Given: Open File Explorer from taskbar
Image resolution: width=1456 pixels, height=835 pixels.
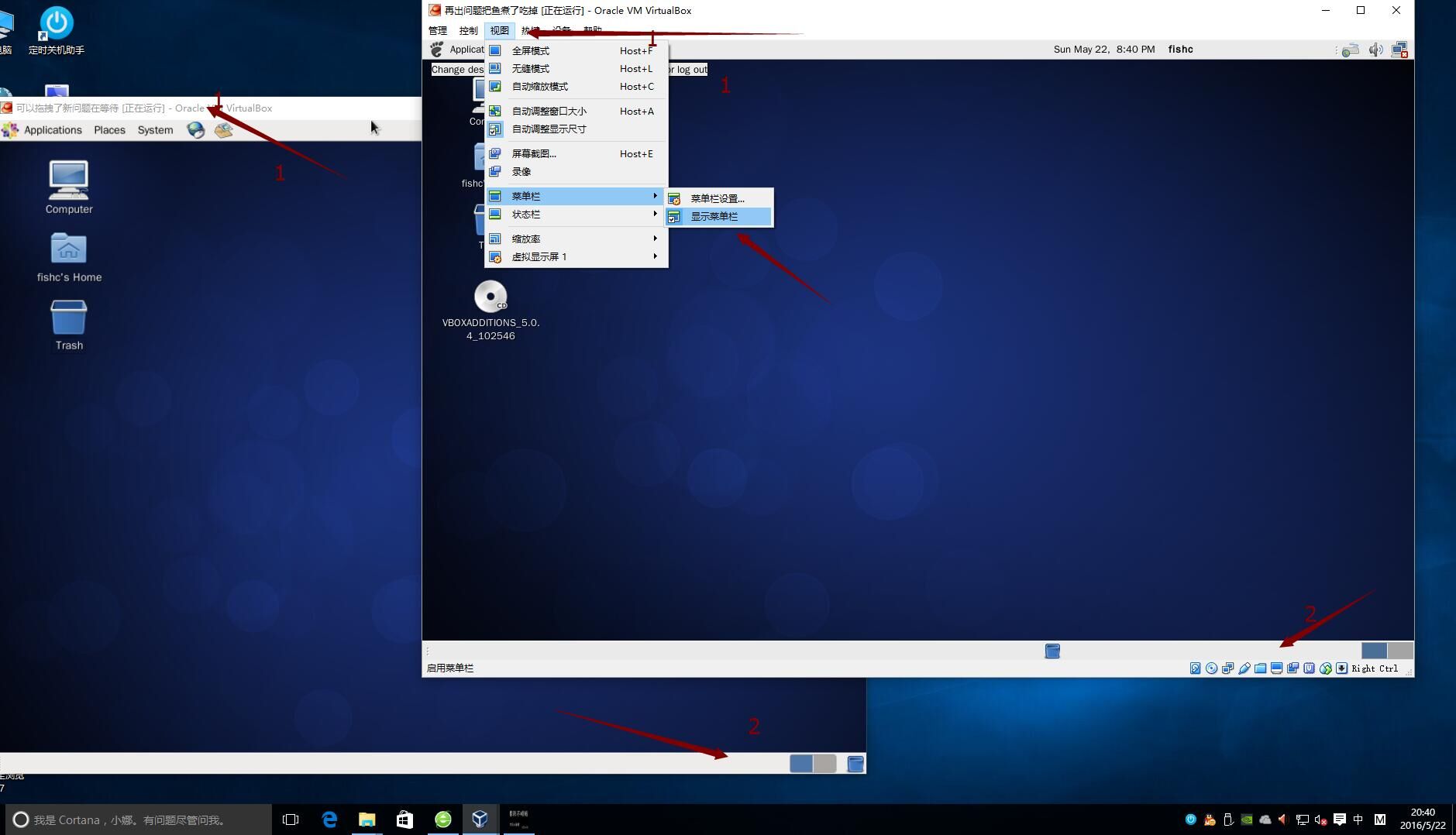Looking at the screenshot, I should coord(367,820).
